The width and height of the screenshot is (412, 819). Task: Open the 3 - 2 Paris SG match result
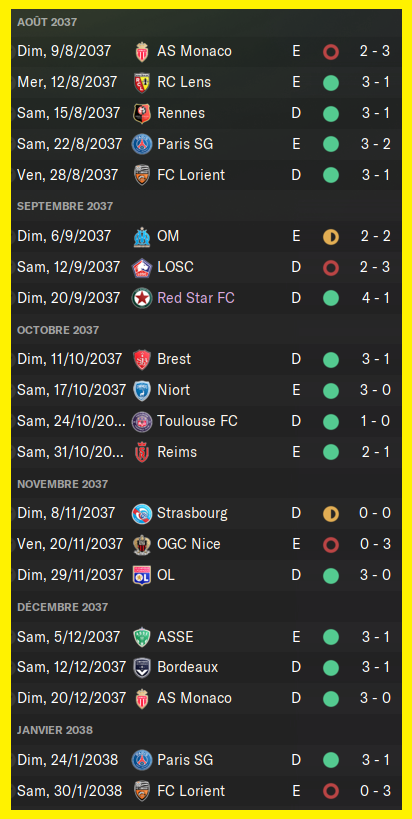pyautogui.click(x=375, y=144)
